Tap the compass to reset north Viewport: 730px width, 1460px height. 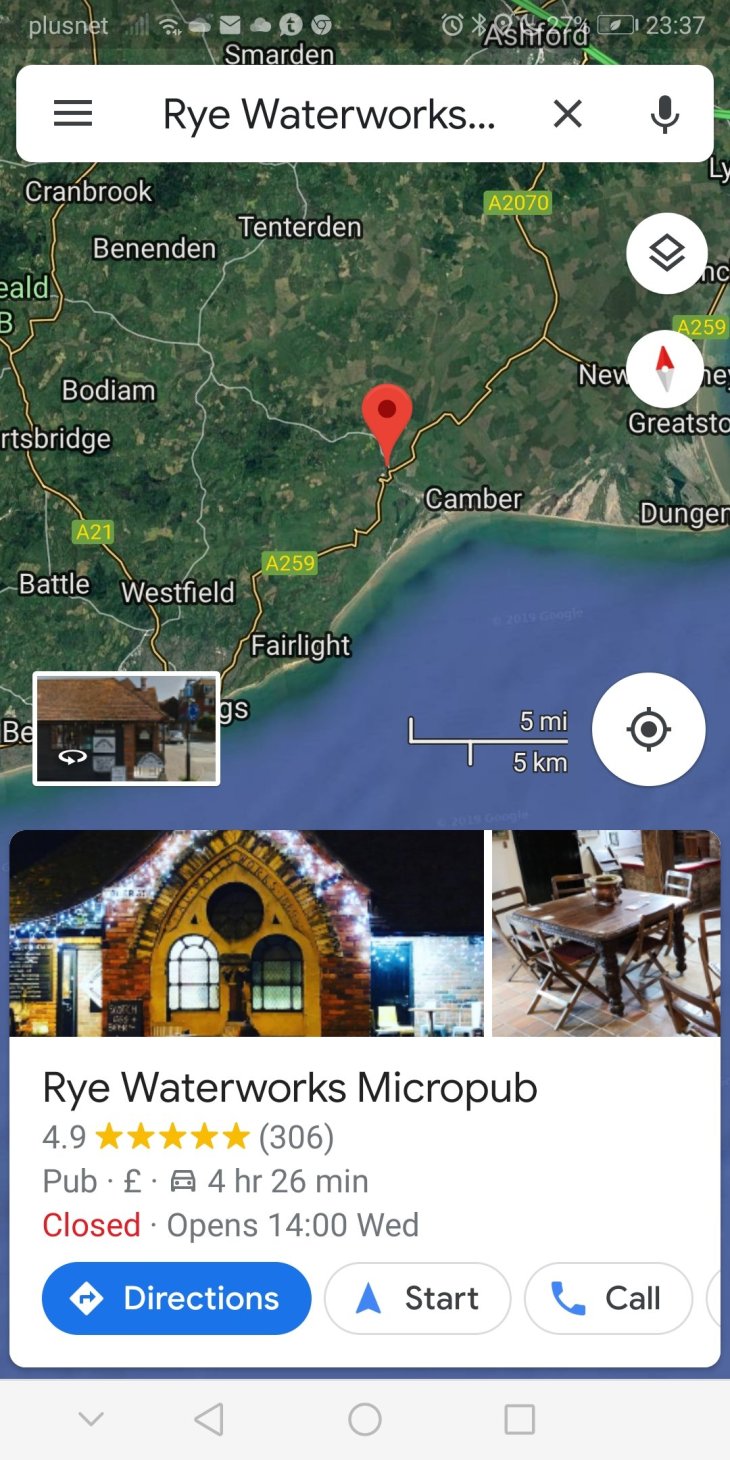(665, 369)
